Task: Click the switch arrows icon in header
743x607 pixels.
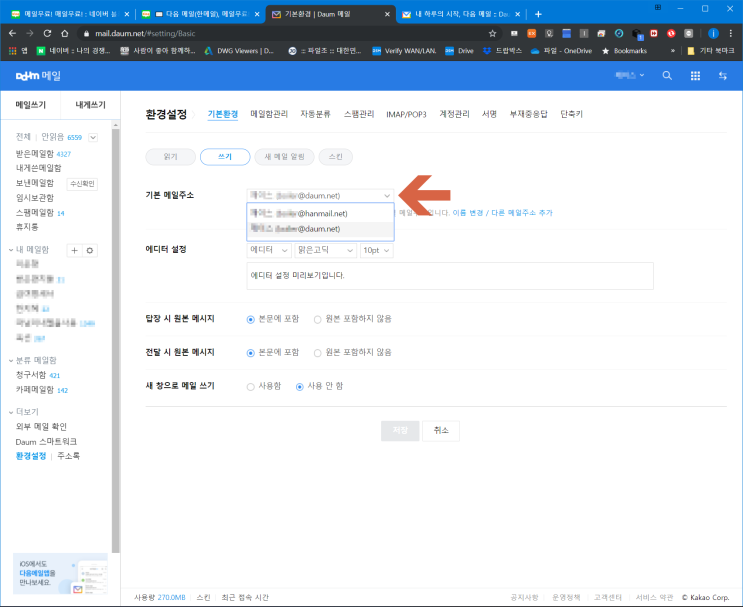Action: point(723,76)
